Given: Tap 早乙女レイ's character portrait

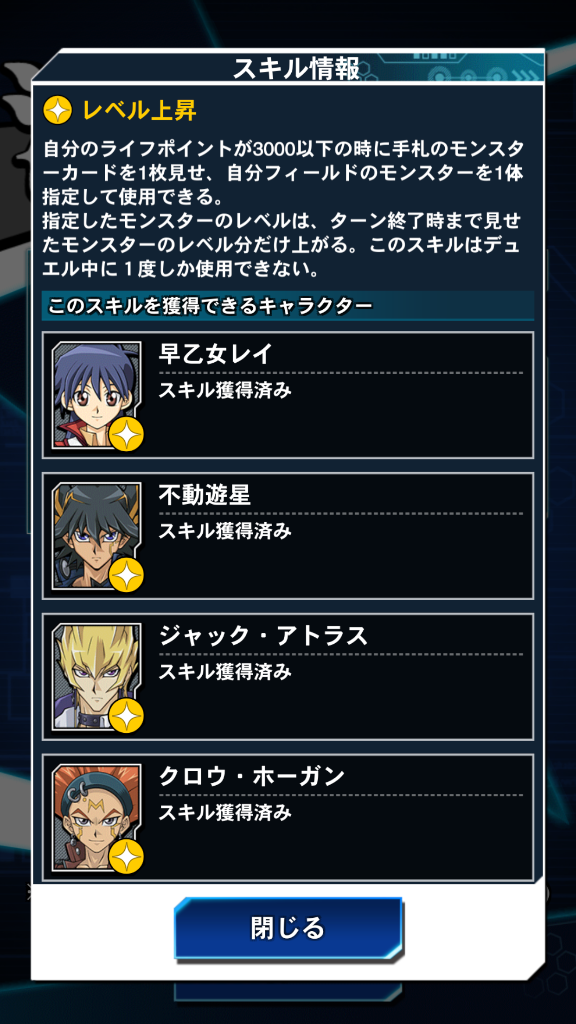Looking at the screenshot, I should click(x=96, y=394).
